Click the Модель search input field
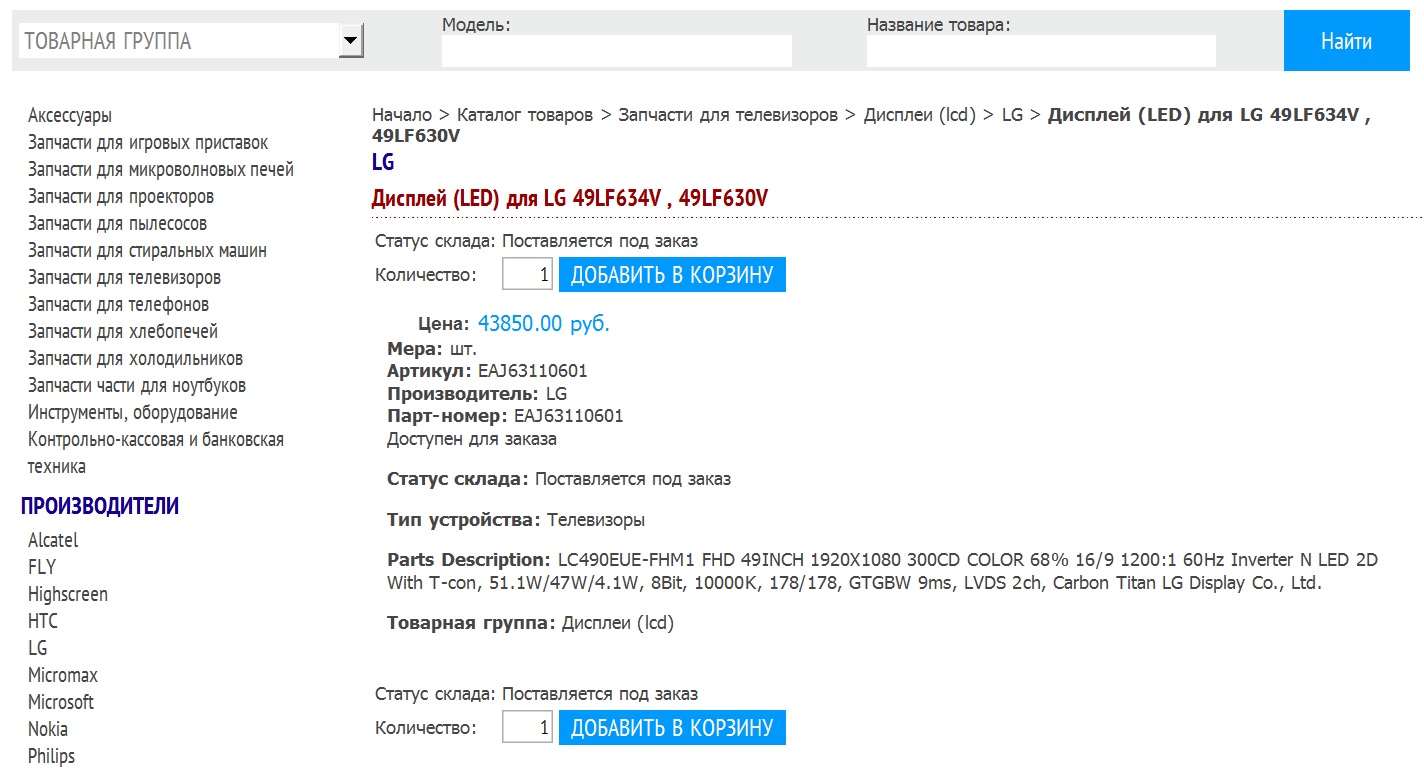Screen dimensions: 1424x772 coord(616,51)
